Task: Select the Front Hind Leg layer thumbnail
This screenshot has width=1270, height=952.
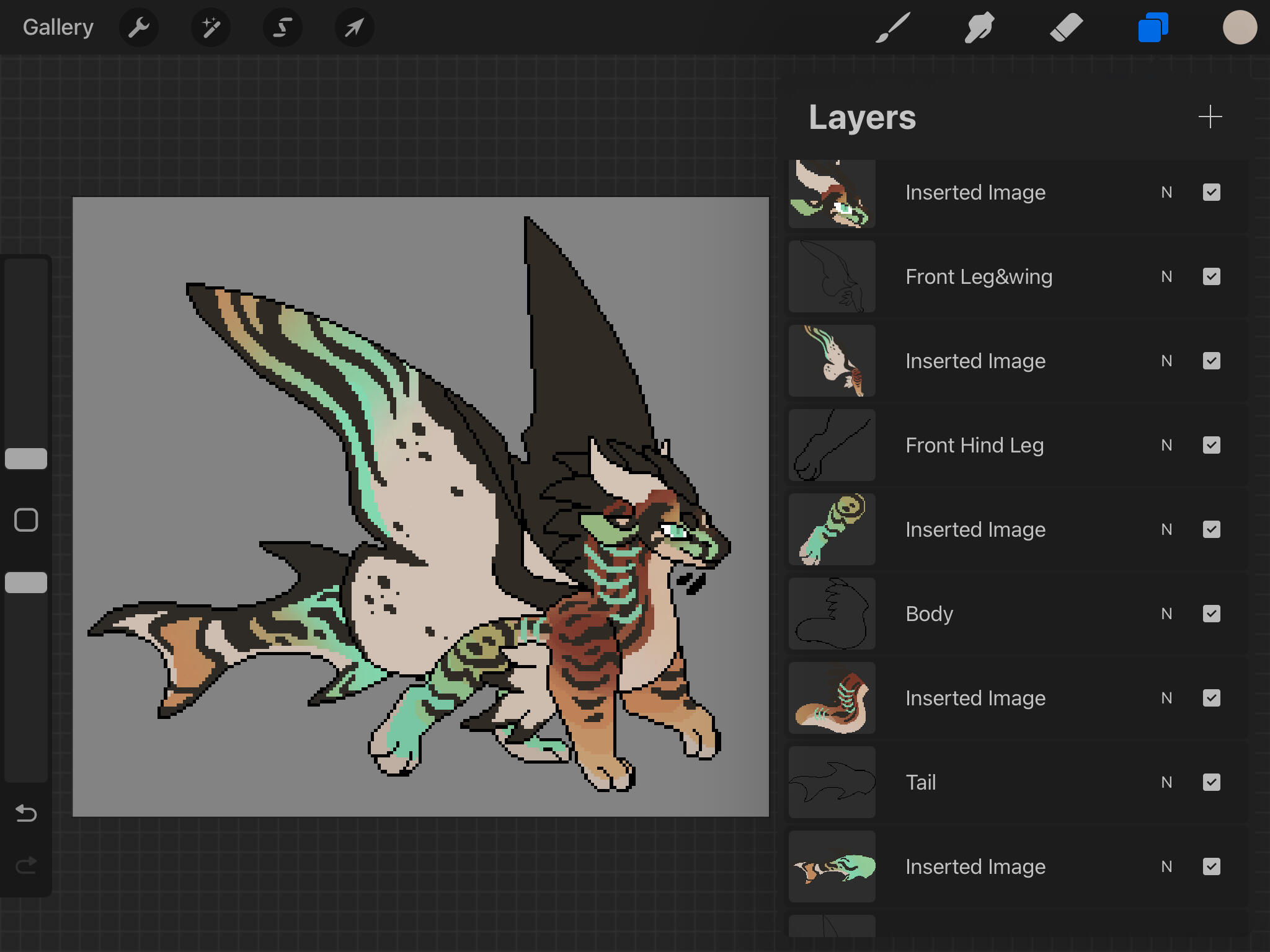Action: (x=832, y=445)
